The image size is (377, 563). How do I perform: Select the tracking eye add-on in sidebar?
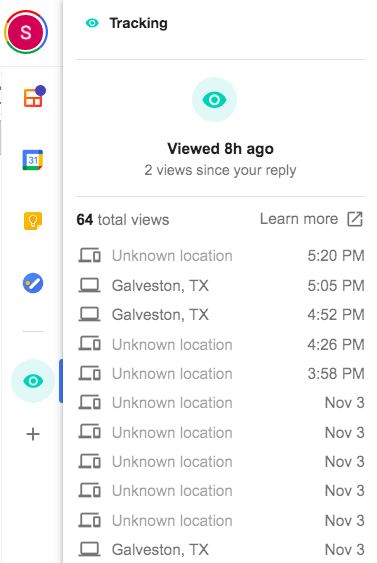[x=33, y=381]
